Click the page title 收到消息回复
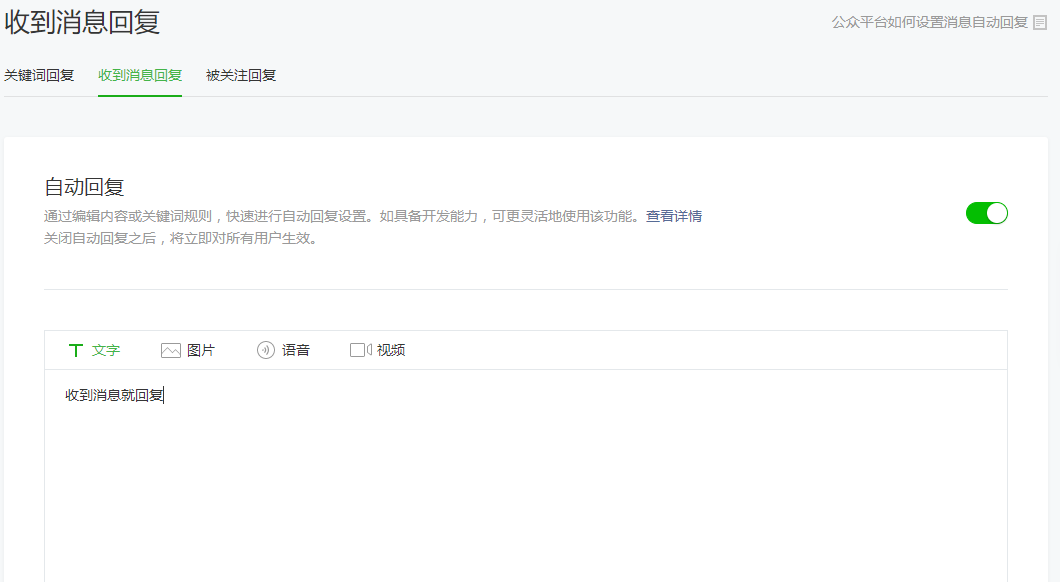 point(82,22)
